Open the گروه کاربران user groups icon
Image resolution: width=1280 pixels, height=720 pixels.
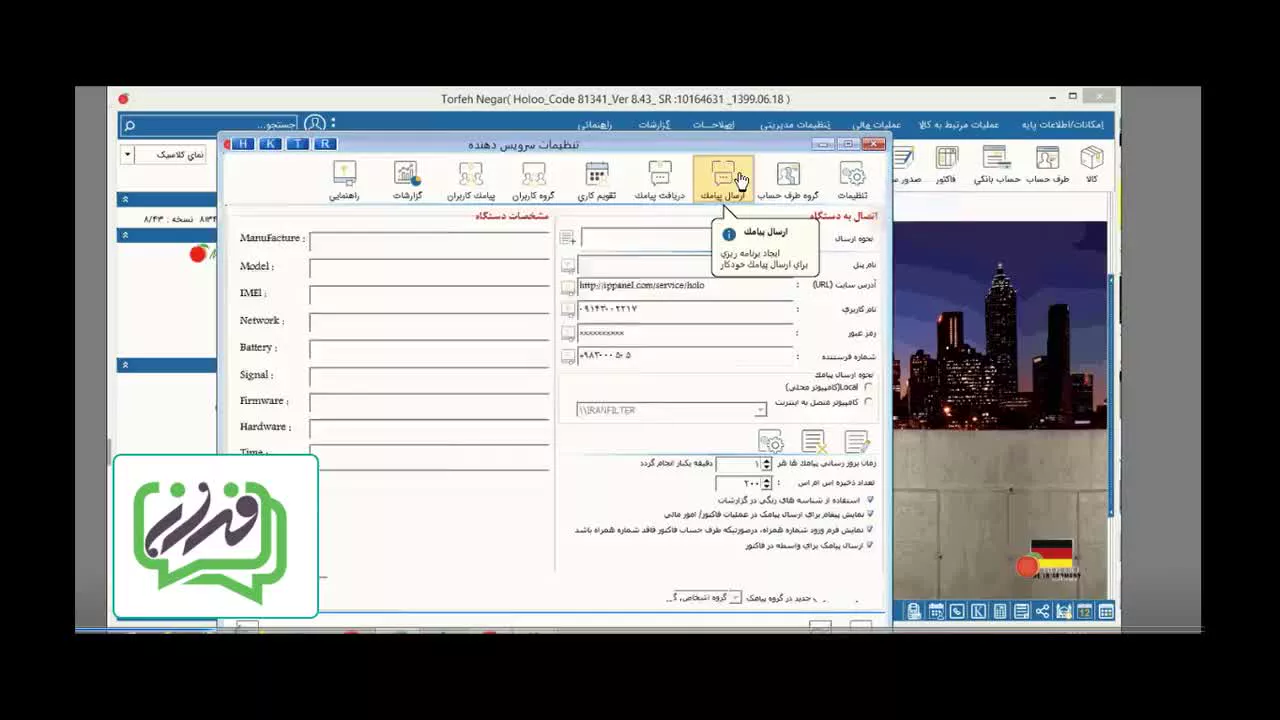(534, 181)
